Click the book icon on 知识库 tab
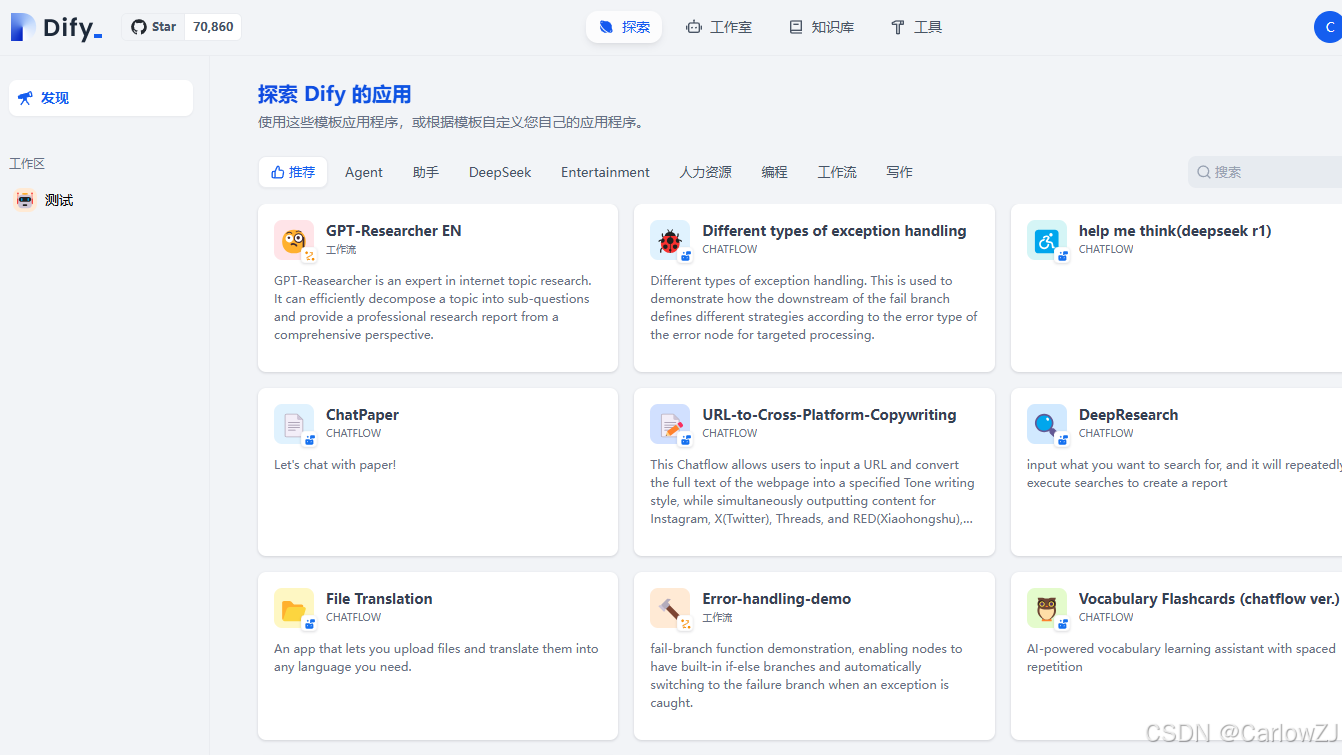Viewport: 1342px width, 755px height. 796,27
